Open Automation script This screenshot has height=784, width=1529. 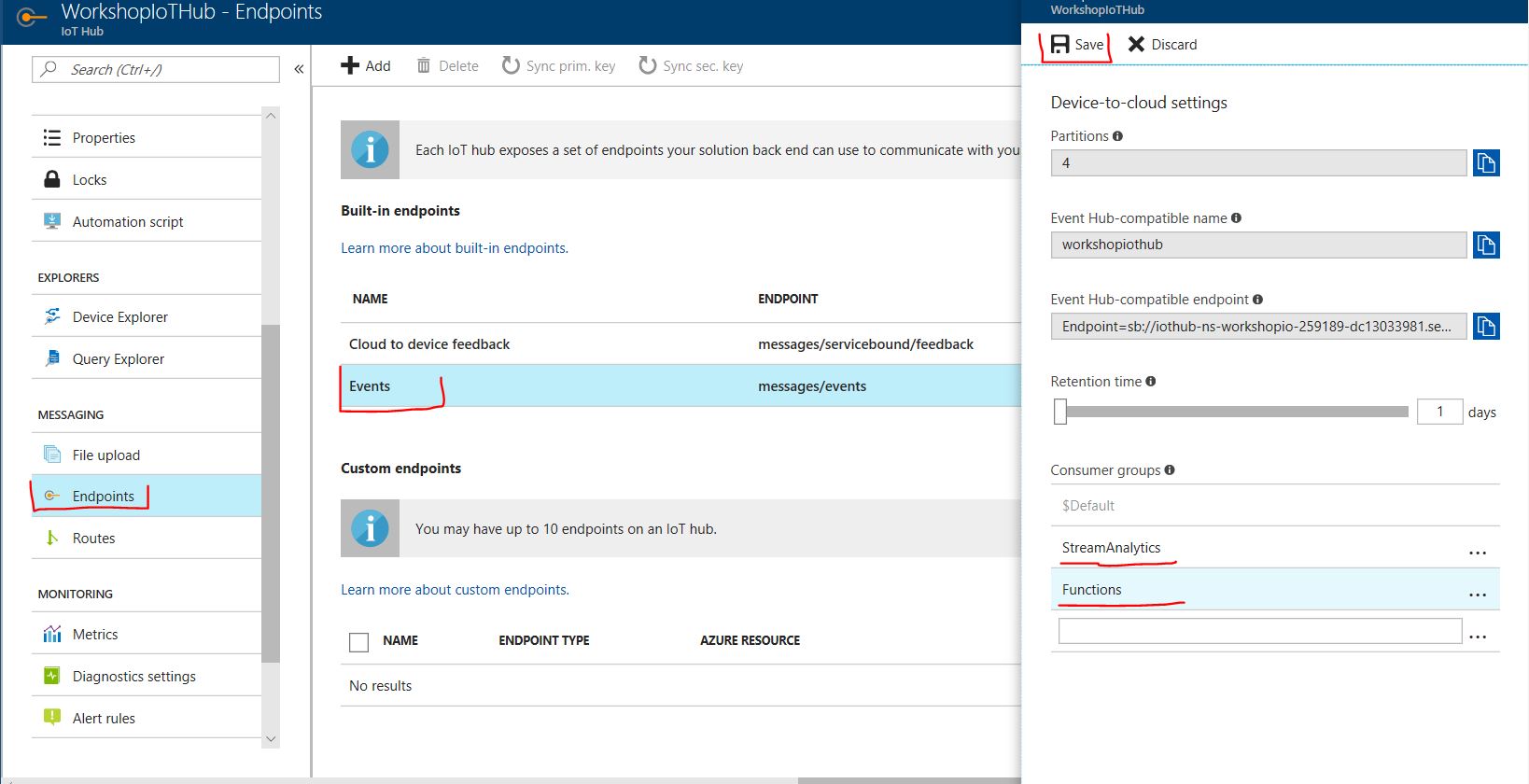click(x=147, y=221)
